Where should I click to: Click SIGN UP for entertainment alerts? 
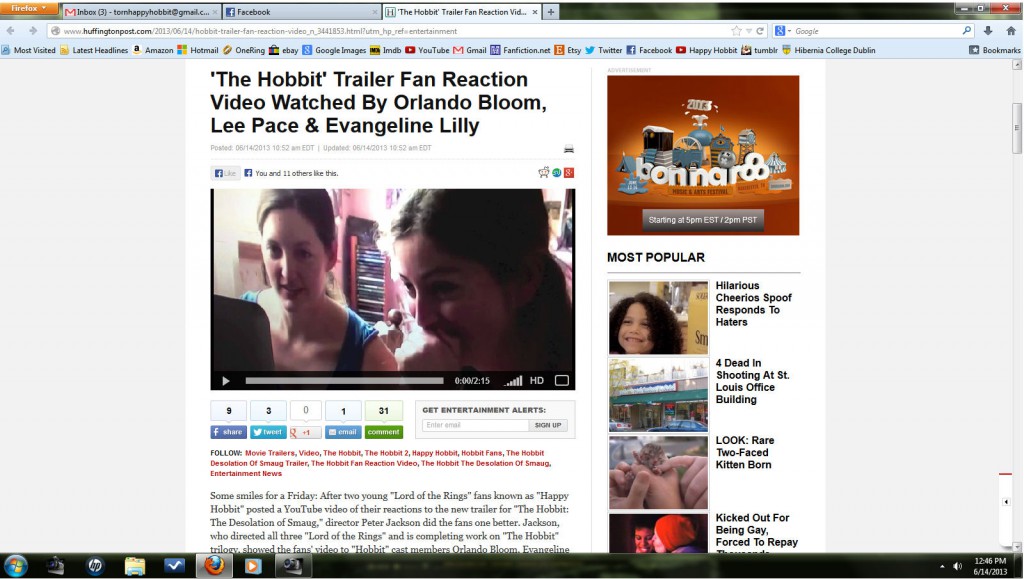548,425
